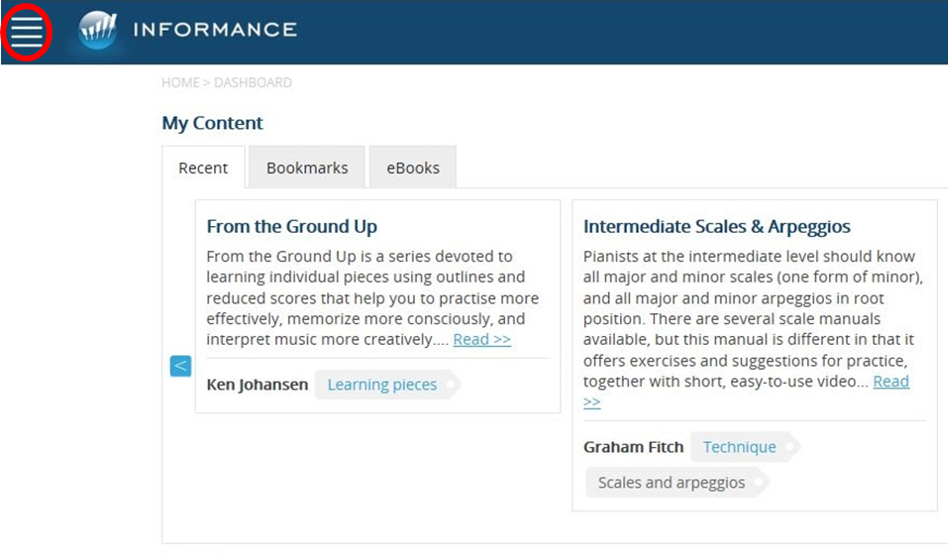This screenshot has height=554, width=948.
Task: Switch to the Recent tab
Action: coord(203,168)
